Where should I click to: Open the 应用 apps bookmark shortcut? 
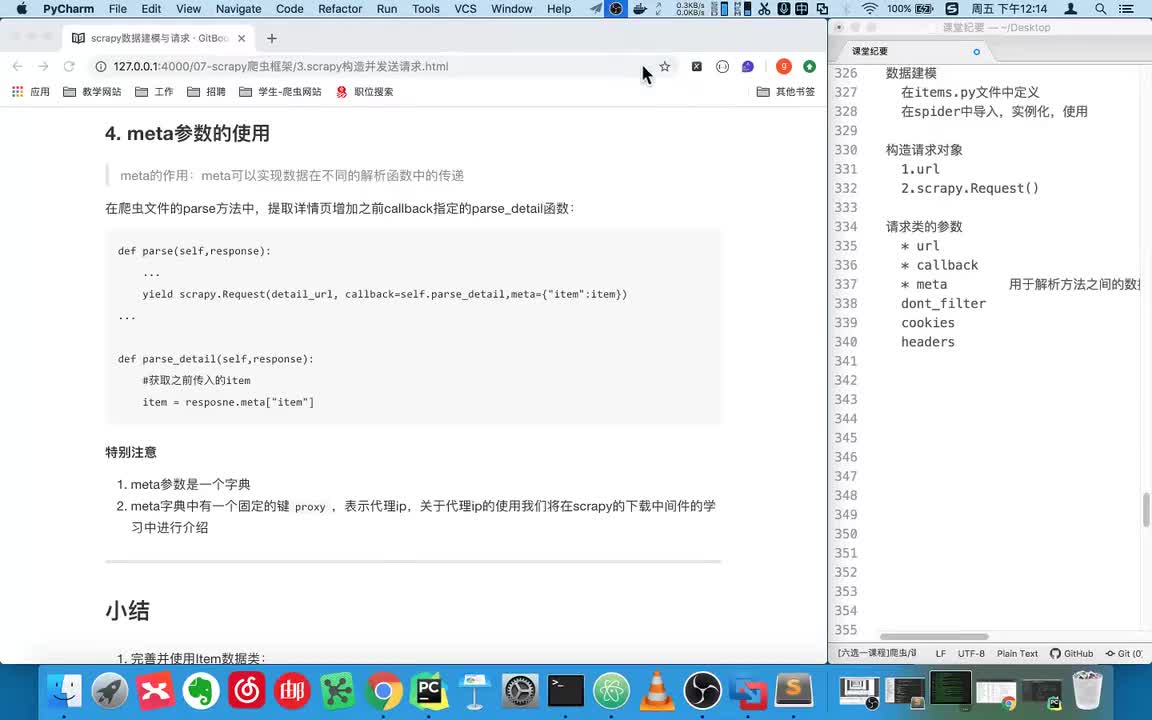click(31, 92)
